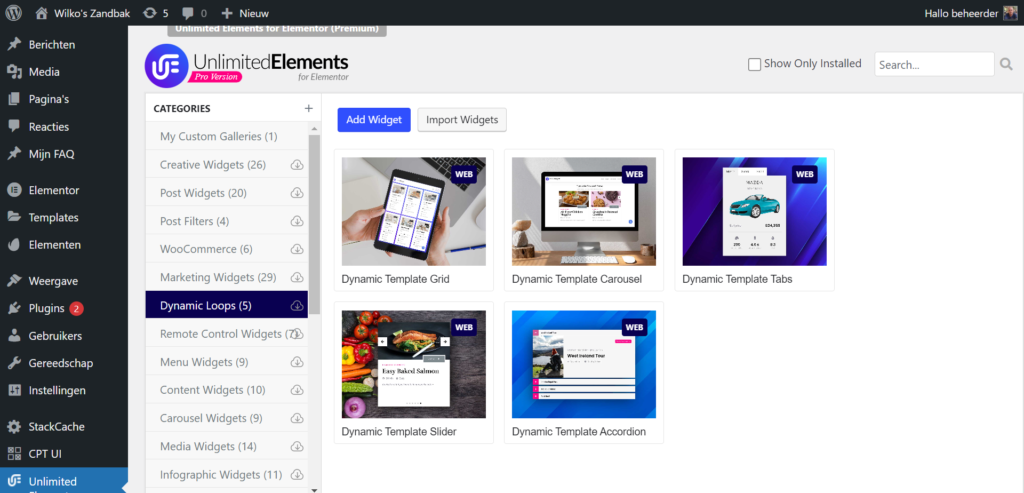
Task: Select Marketing Widgets (29) category
Action: click(227, 278)
